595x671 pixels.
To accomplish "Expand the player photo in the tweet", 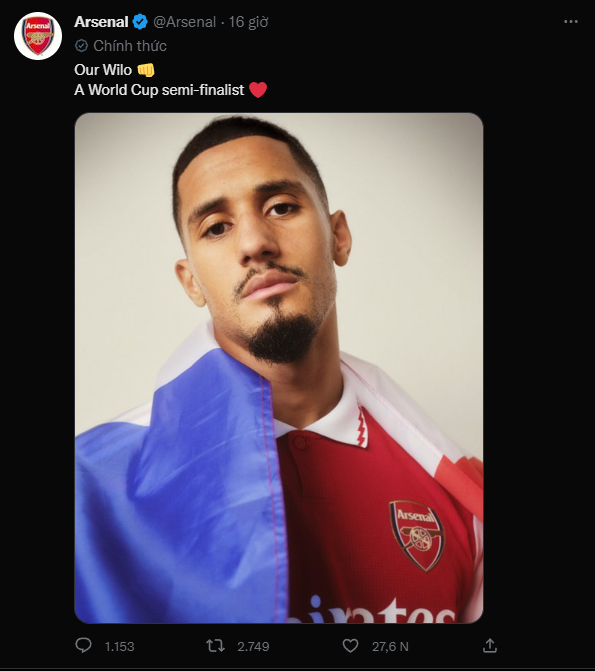I will point(279,368).
